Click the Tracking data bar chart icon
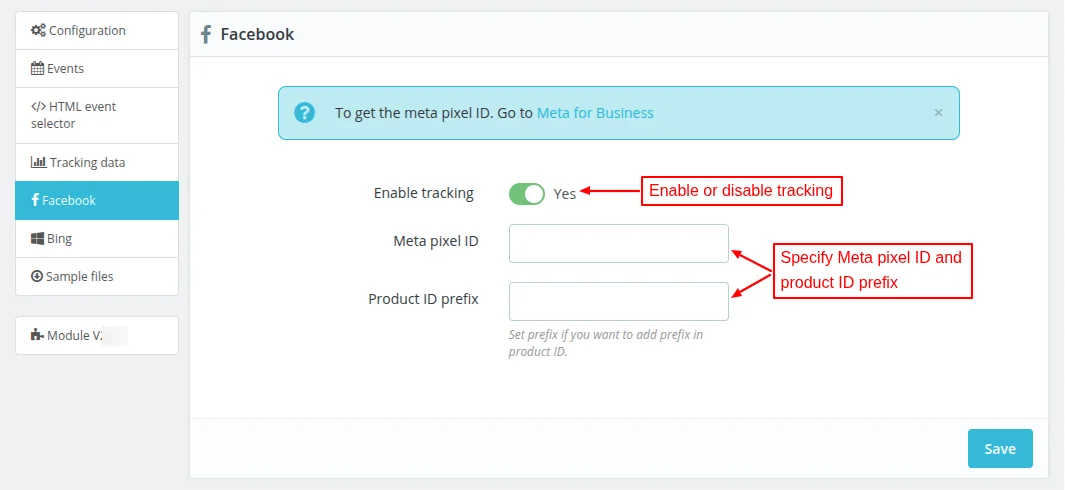Screen dimensions: 1065x490 (x=39, y=162)
